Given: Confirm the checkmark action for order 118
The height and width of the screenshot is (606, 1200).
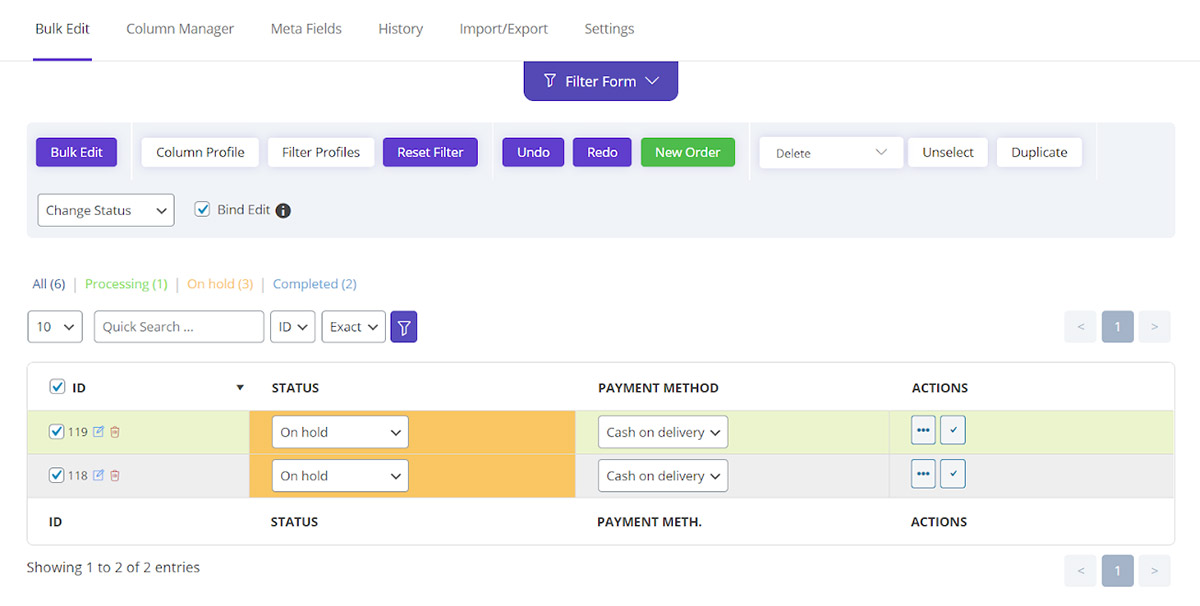Looking at the screenshot, I should [952, 474].
